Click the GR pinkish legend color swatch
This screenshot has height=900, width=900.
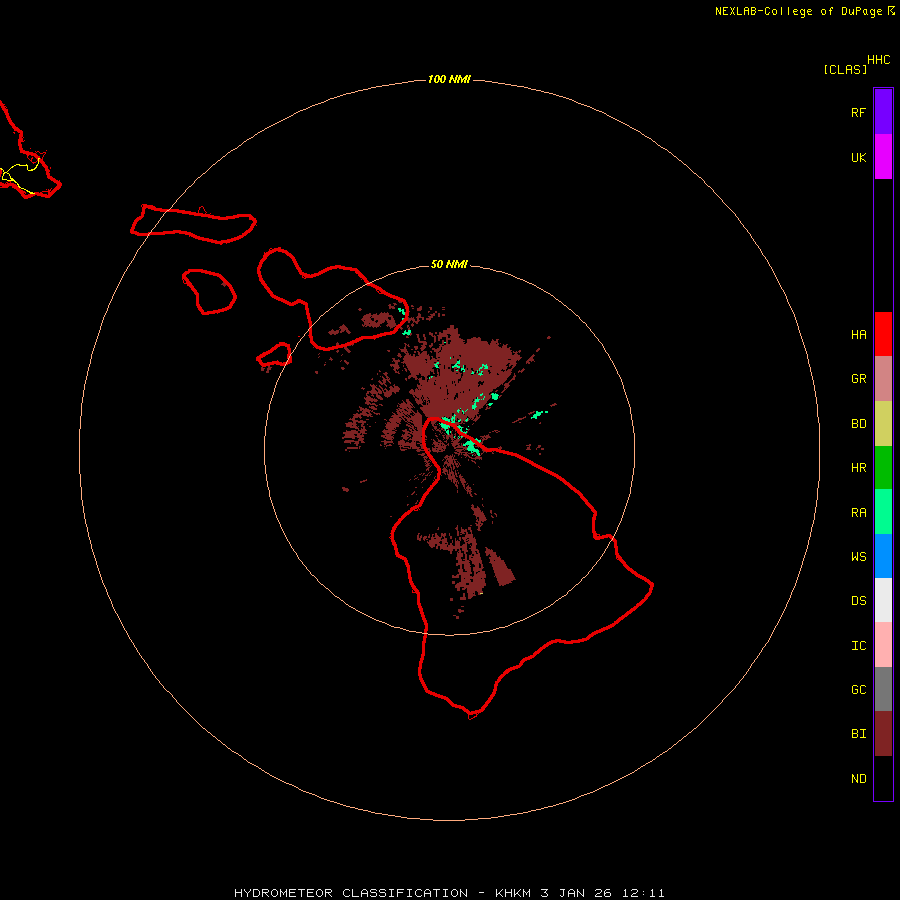(x=883, y=379)
